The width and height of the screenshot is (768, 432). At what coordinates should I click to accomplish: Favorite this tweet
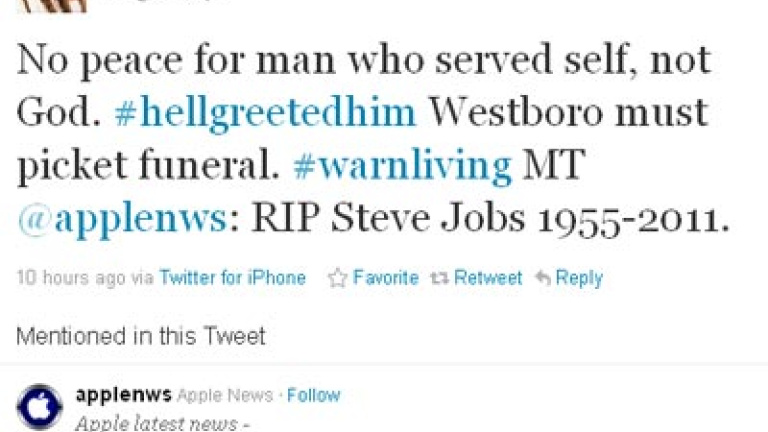coord(385,278)
